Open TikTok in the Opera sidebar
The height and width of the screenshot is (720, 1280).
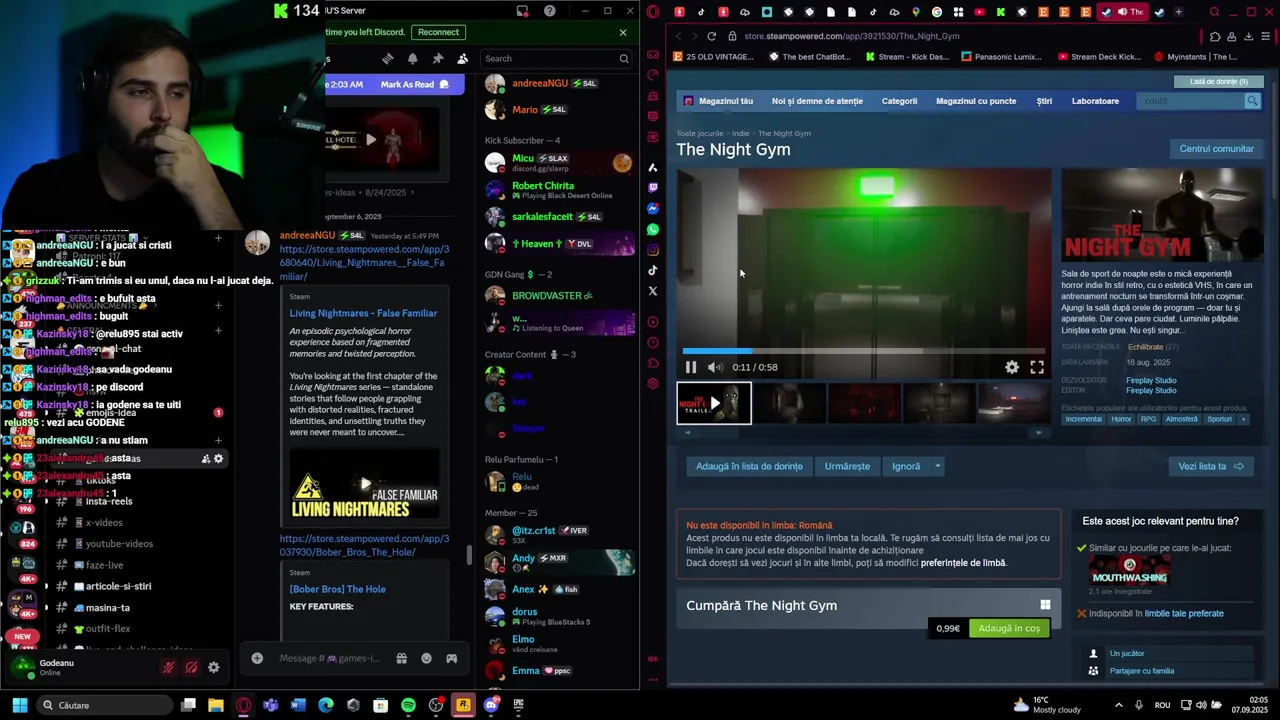(x=653, y=270)
